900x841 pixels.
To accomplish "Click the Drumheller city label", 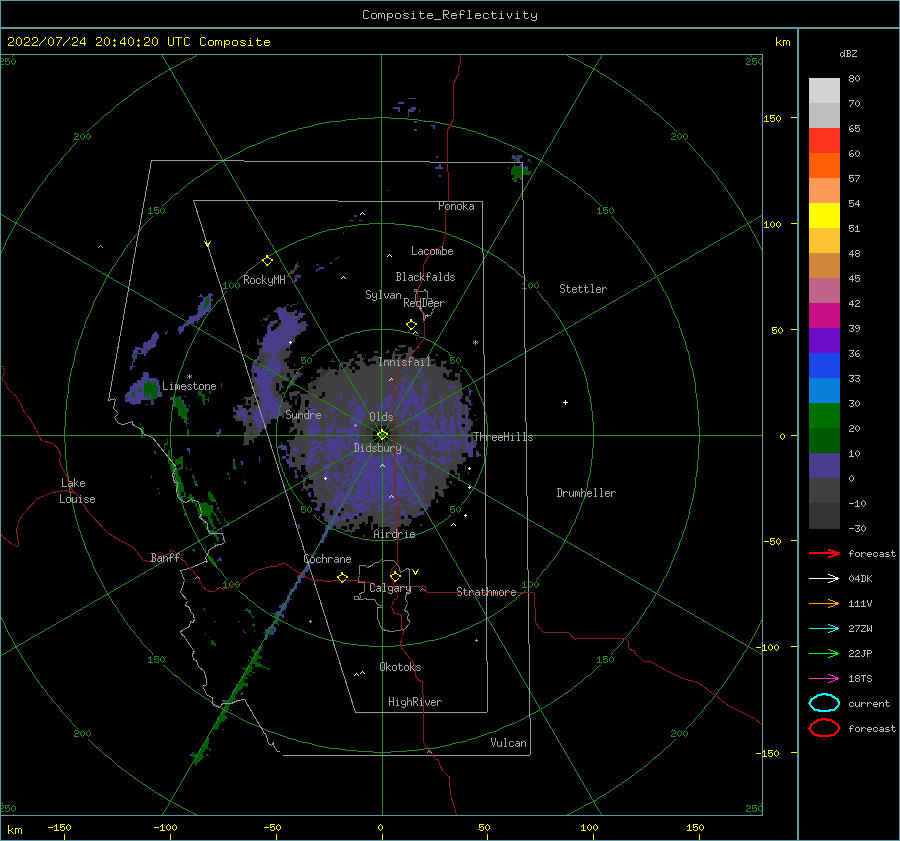I will (x=586, y=493).
